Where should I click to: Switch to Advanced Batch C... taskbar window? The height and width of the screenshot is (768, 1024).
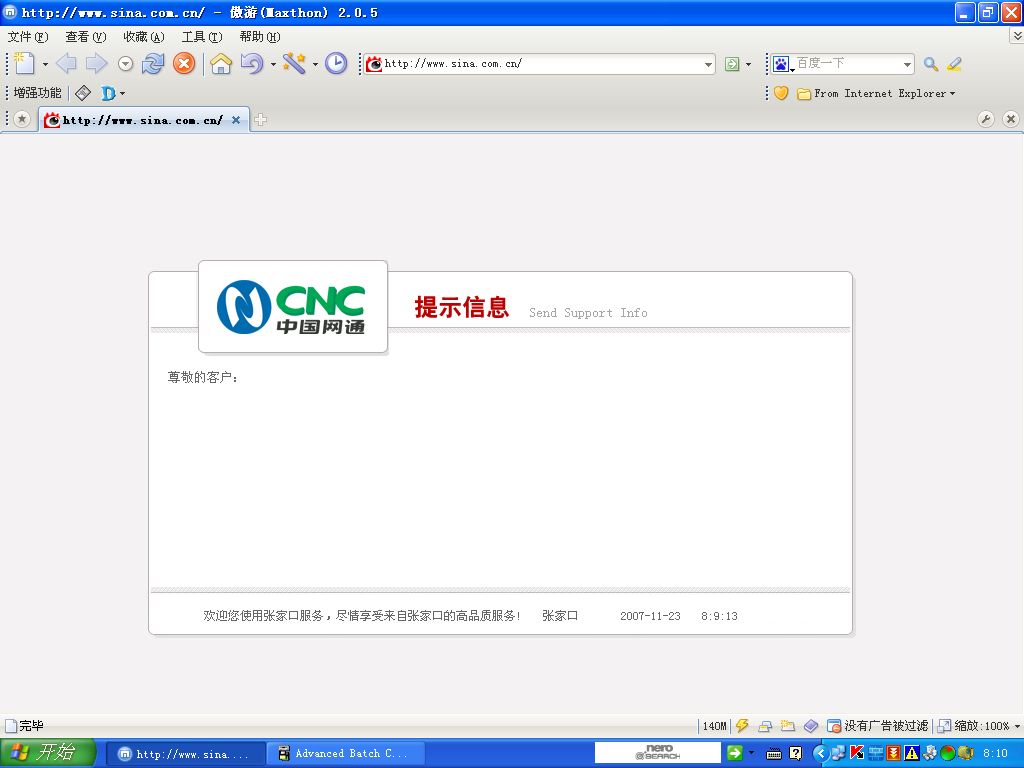coord(345,754)
